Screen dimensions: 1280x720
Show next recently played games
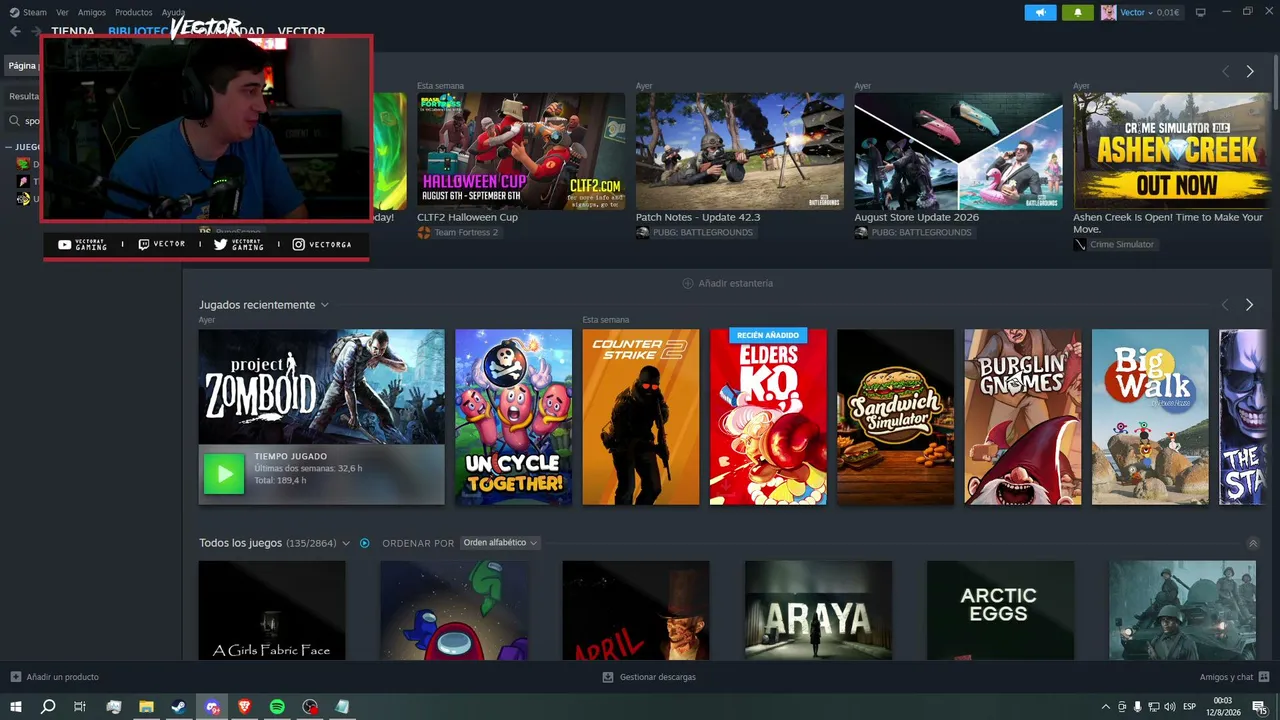coord(1249,305)
